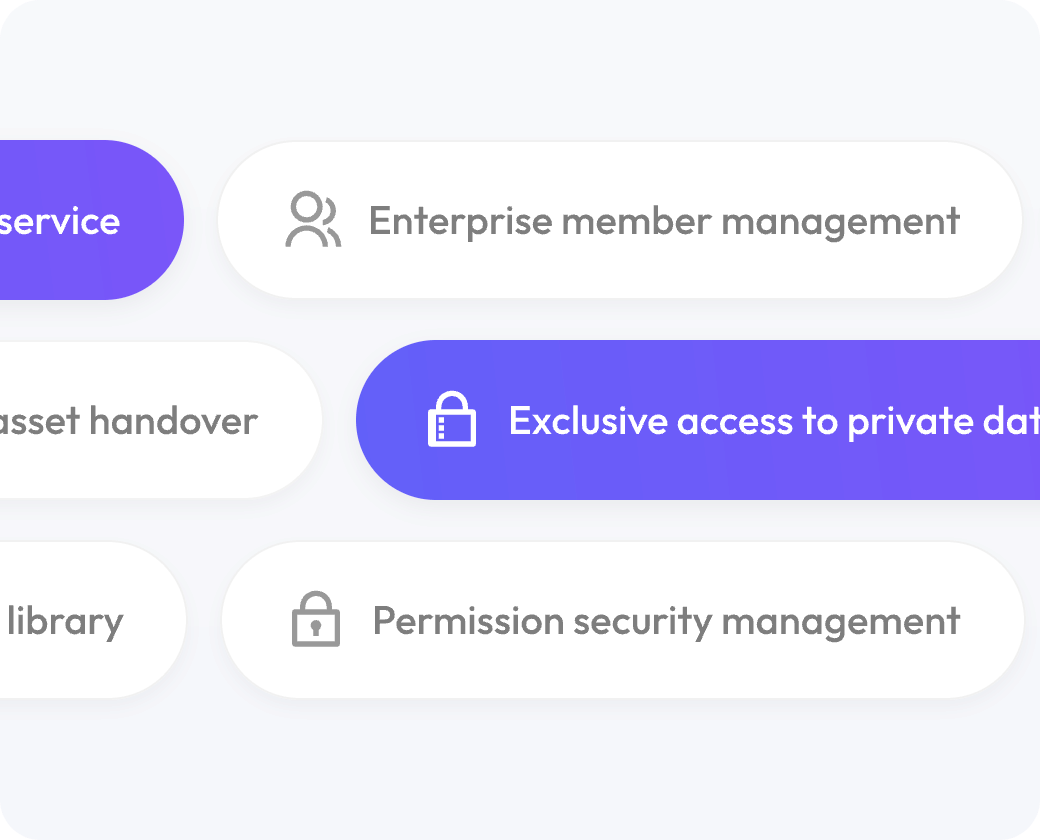
Task: Click the word 'member' in Enterprise pill
Action: pos(637,222)
